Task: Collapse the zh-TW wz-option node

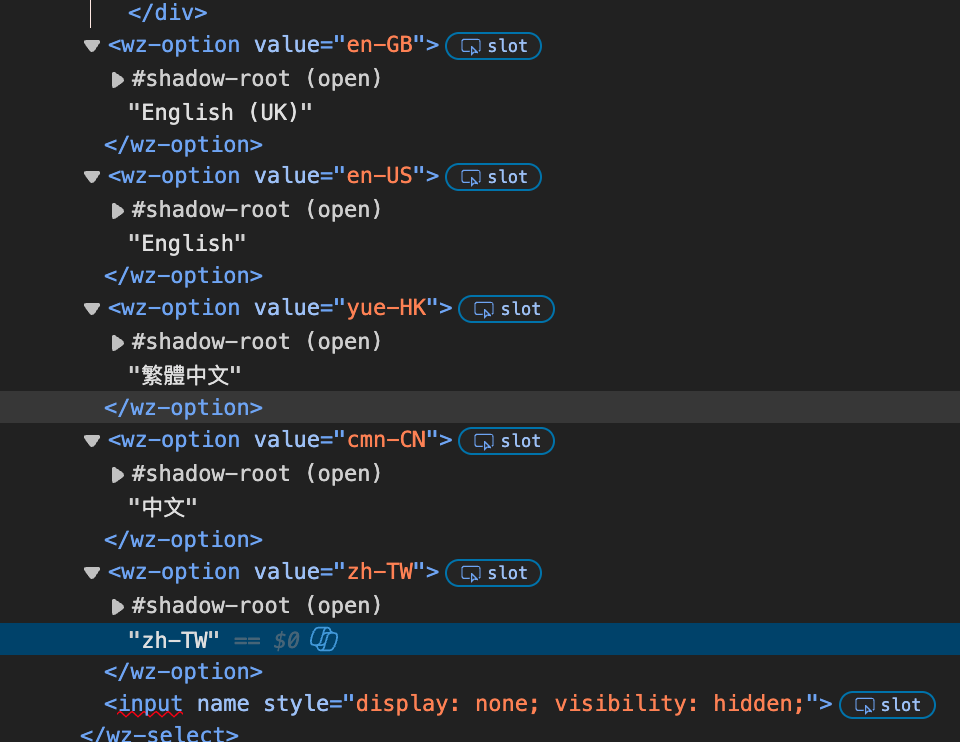Action: coord(92,573)
